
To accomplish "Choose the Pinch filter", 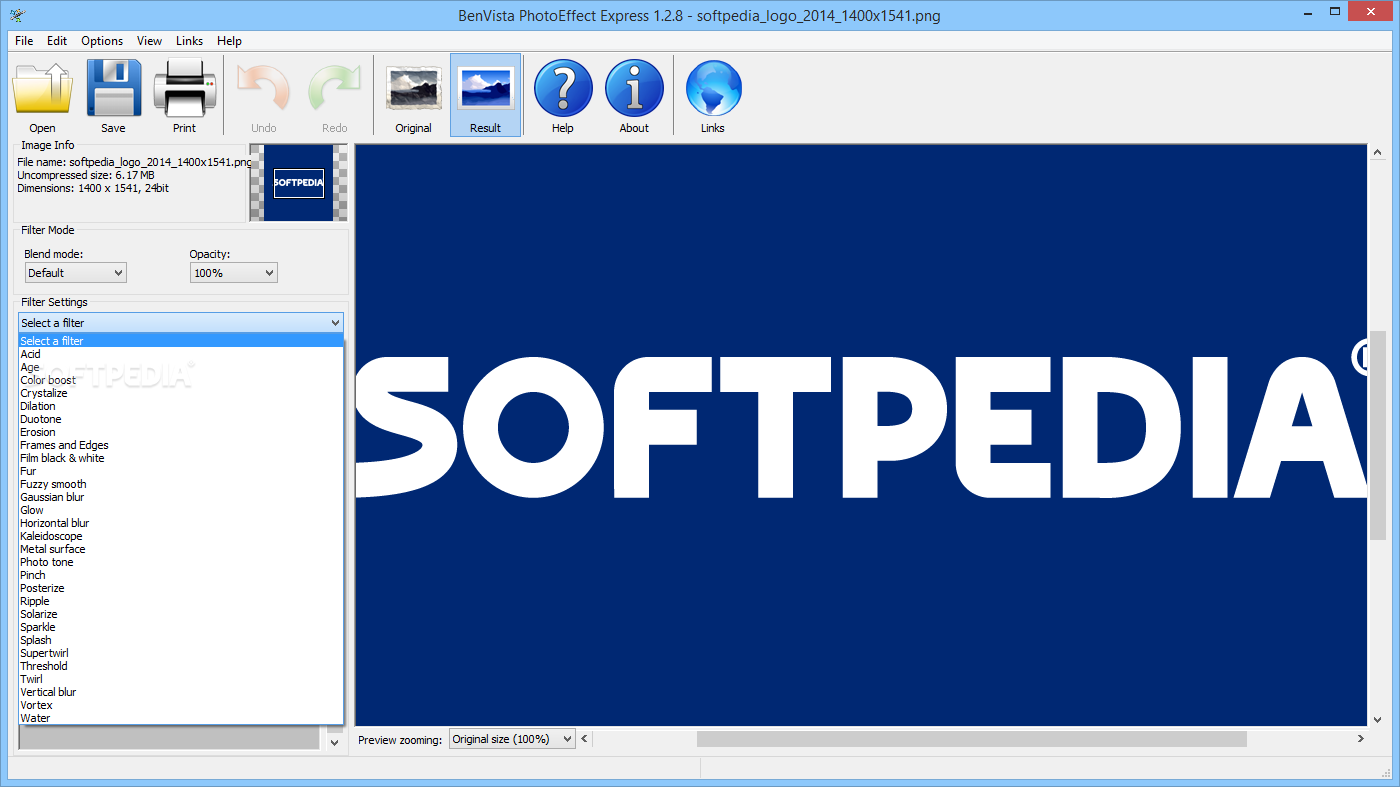I will (181, 575).
